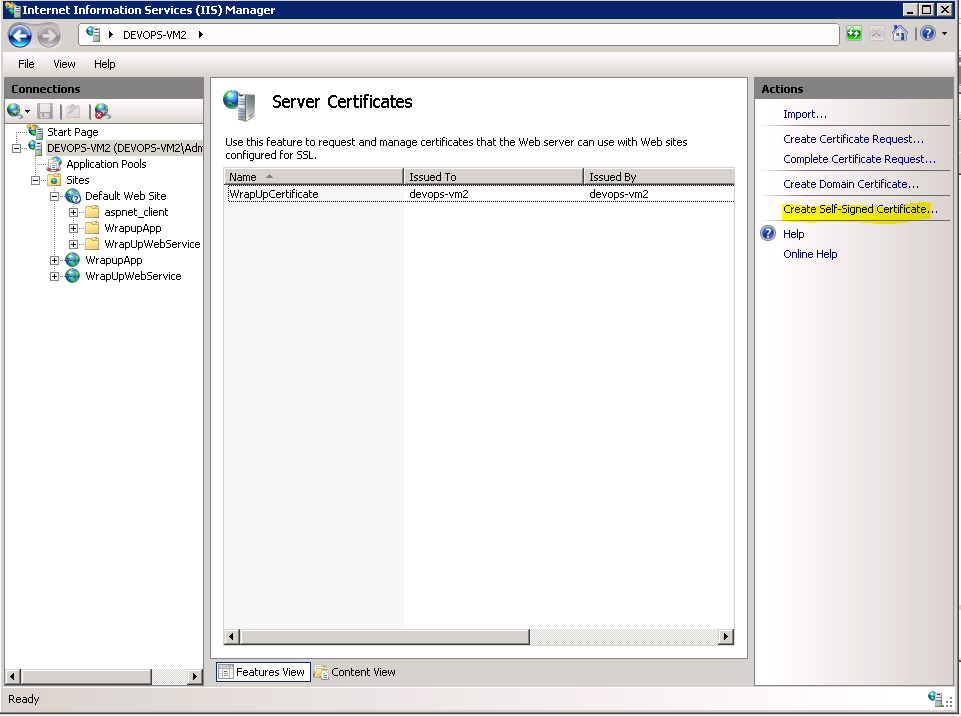Select the Start Page tree icon
The width and height of the screenshot is (961, 717).
(x=36, y=131)
